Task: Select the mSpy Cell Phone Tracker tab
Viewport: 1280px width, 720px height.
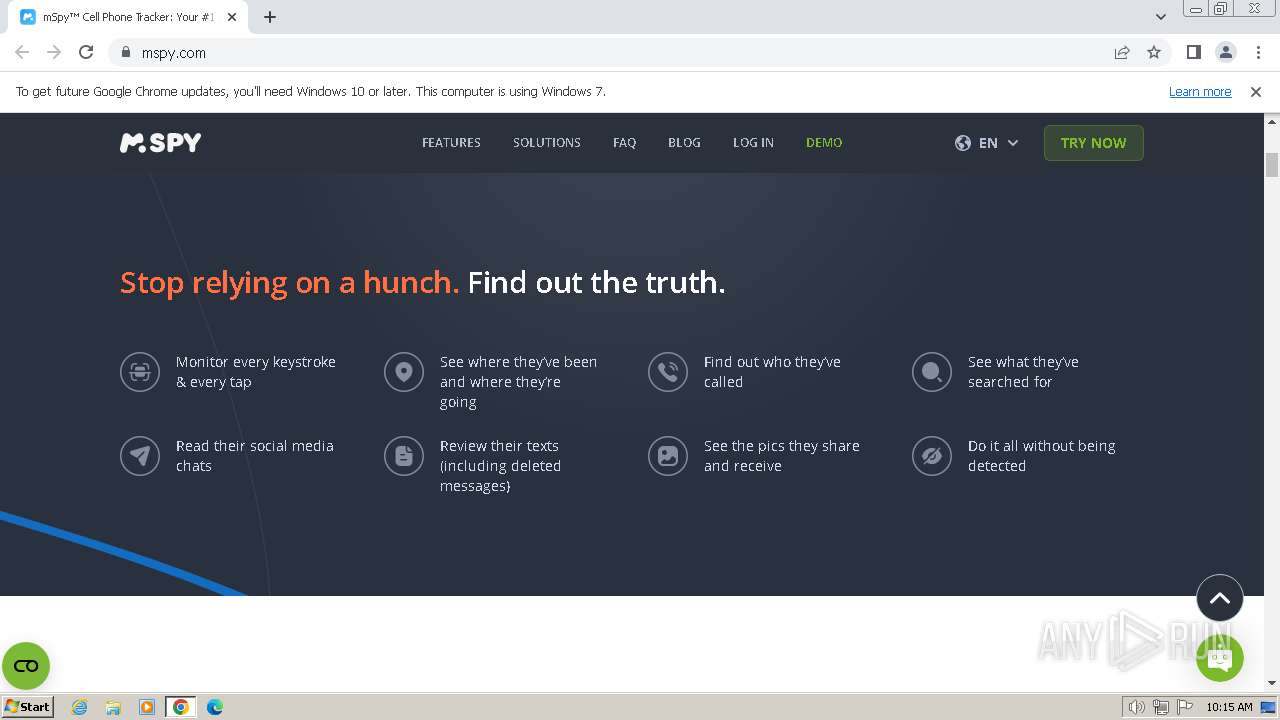Action: coord(127,17)
